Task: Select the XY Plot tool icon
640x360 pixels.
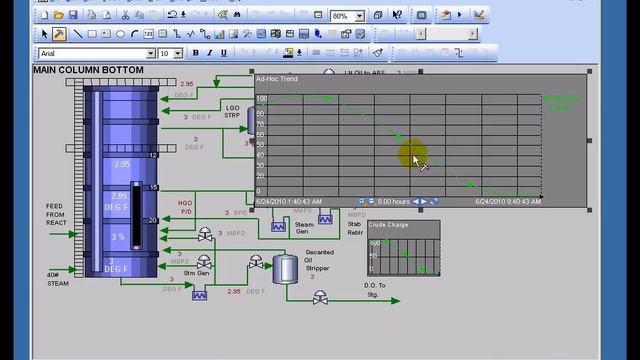Action: (x=247, y=34)
